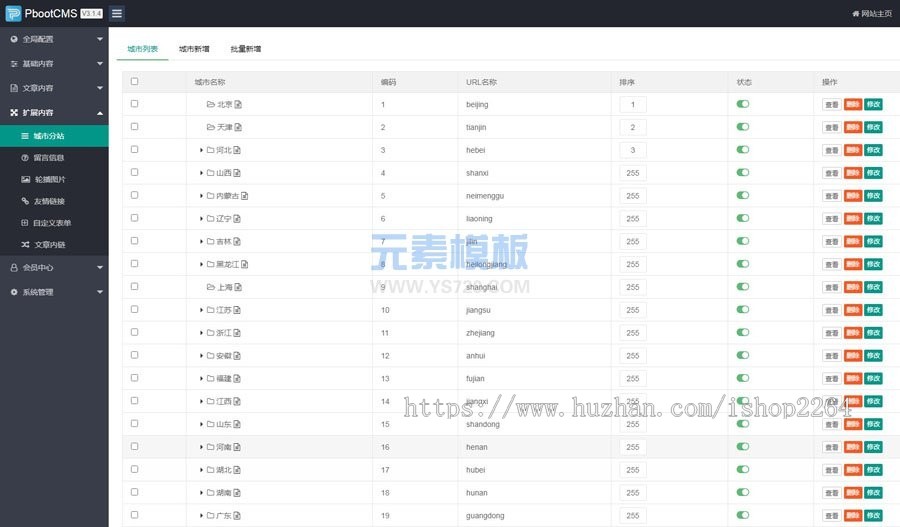Click the sort order field for hebei

(633, 150)
